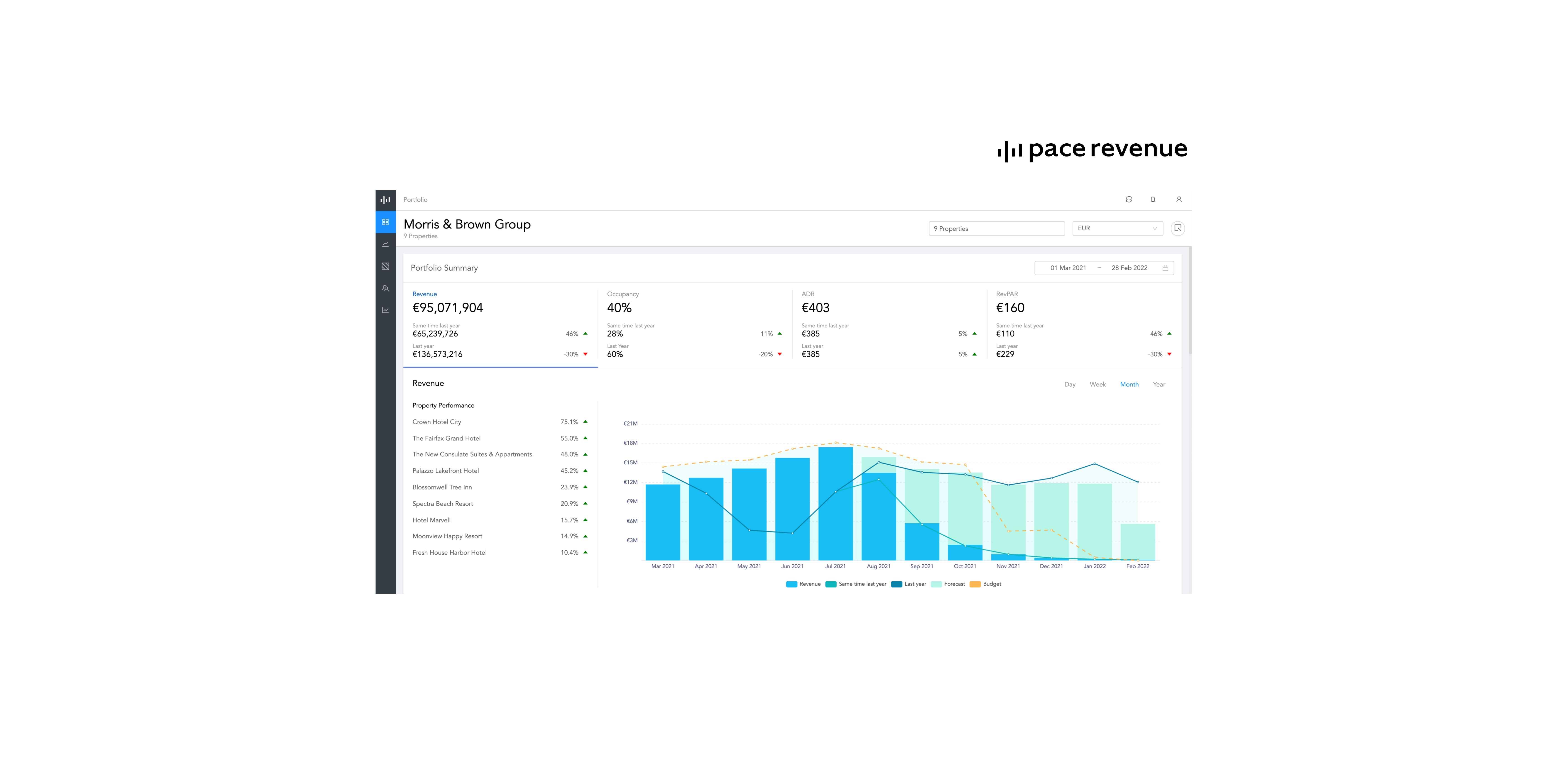1568x784 pixels.
Task: Click the hatched square sidebar icon
Action: (385, 266)
